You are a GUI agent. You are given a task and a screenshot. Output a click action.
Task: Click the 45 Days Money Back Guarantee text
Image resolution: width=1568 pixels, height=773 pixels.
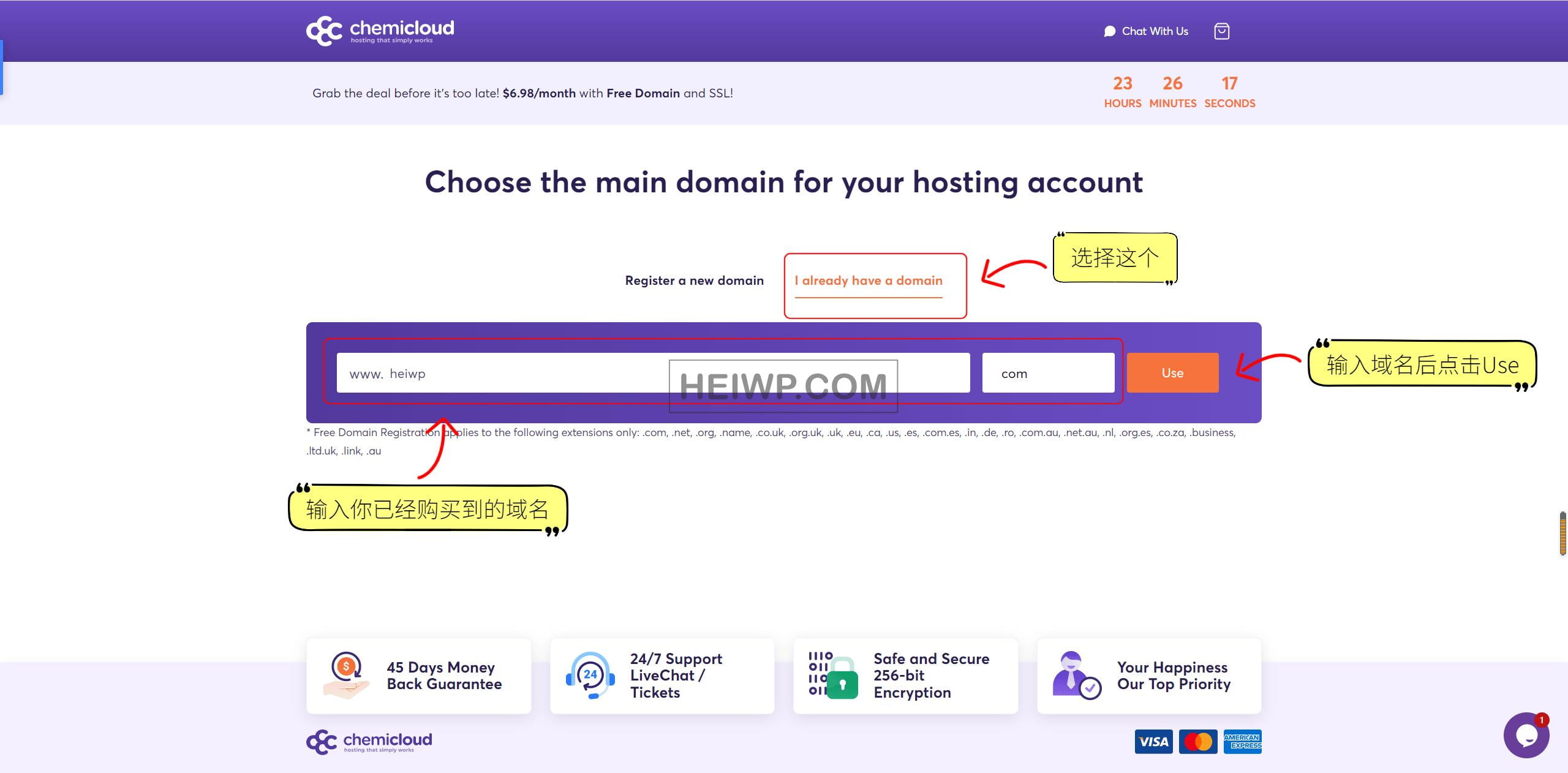pos(444,676)
